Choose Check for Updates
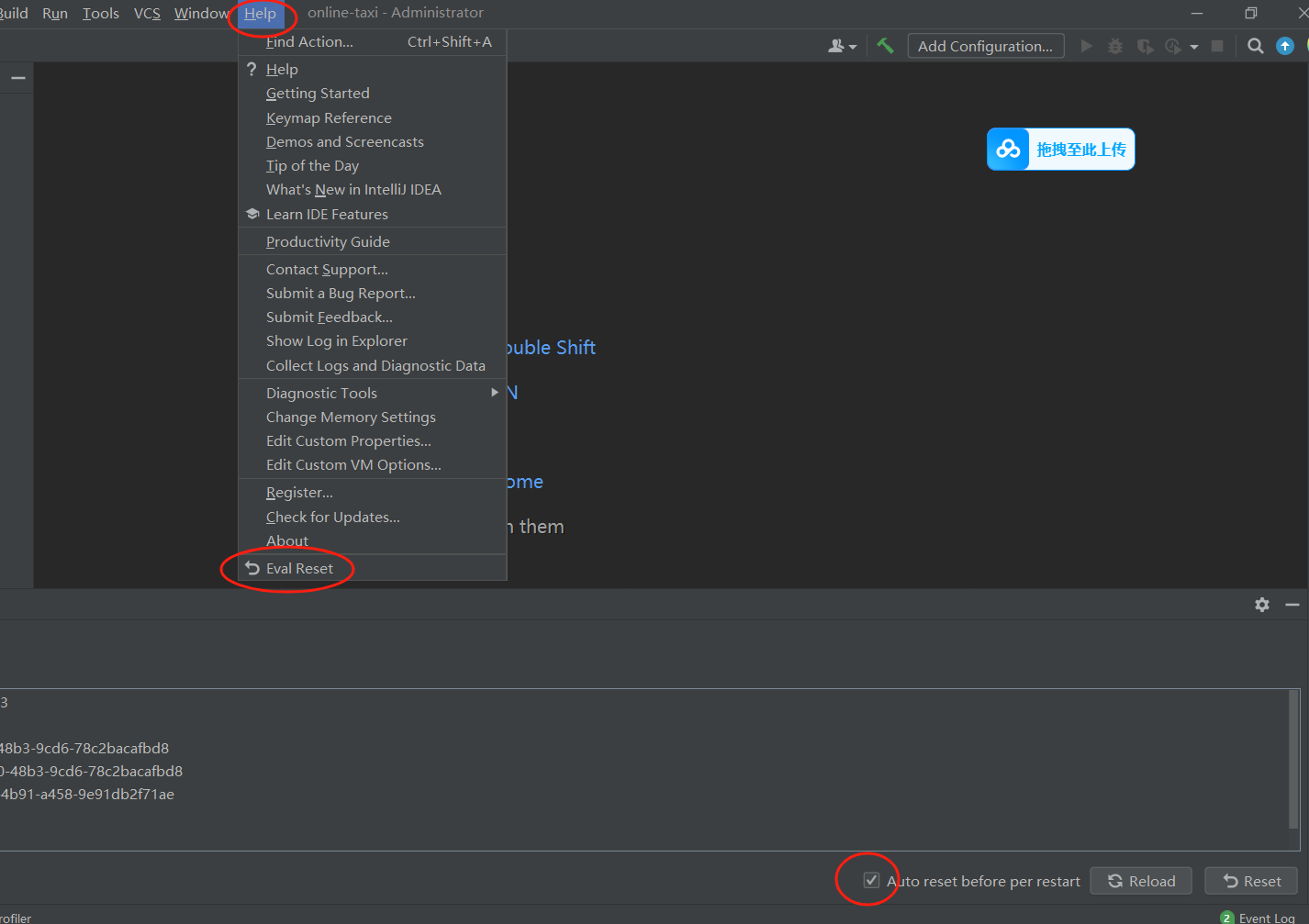The width and height of the screenshot is (1309, 924). 373,517
